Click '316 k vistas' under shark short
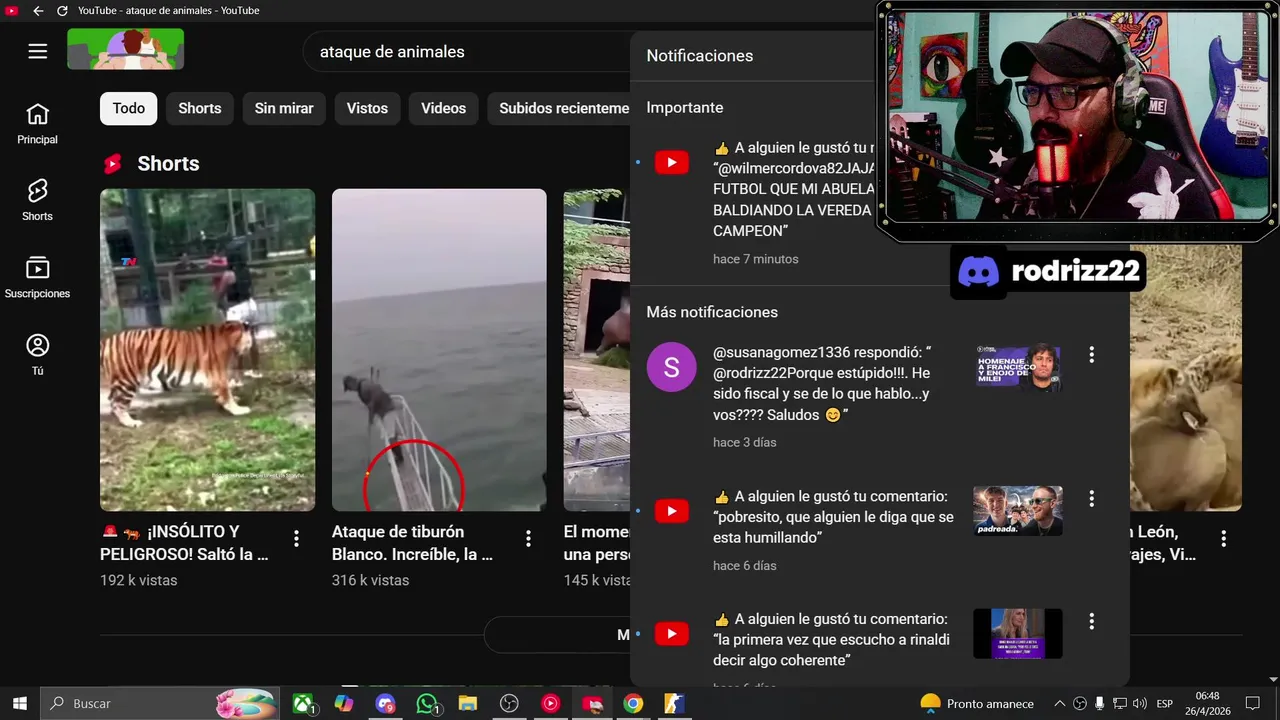Viewport: 1280px width, 720px height. pyautogui.click(x=370, y=580)
